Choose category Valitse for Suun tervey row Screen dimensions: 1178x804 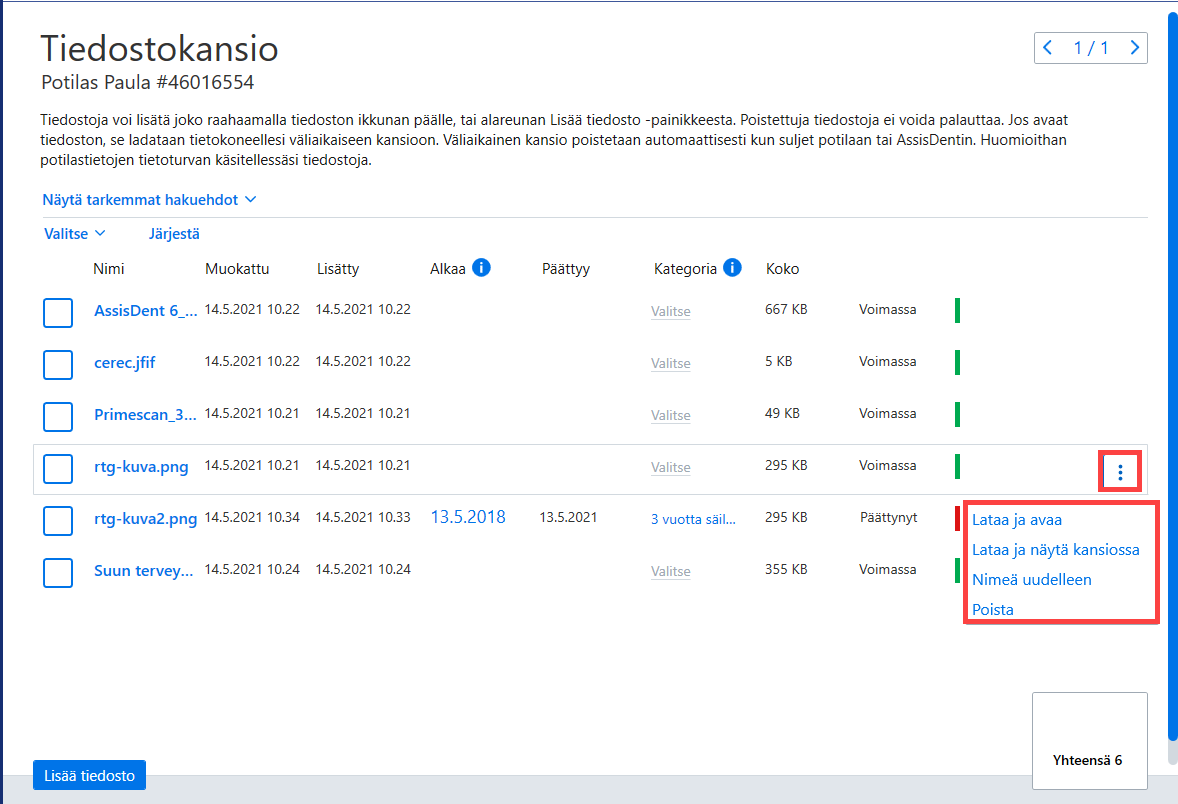(671, 571)
